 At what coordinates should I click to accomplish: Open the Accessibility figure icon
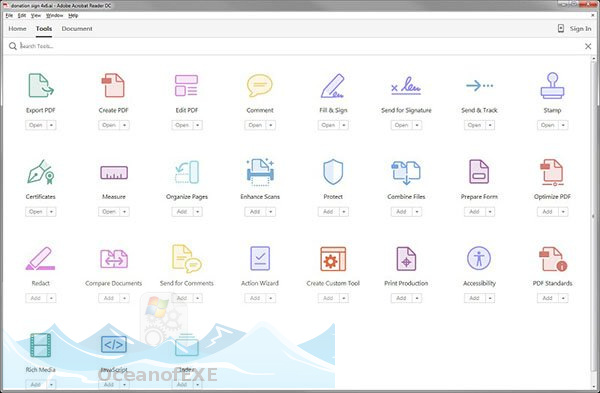[x=479, y=258]
